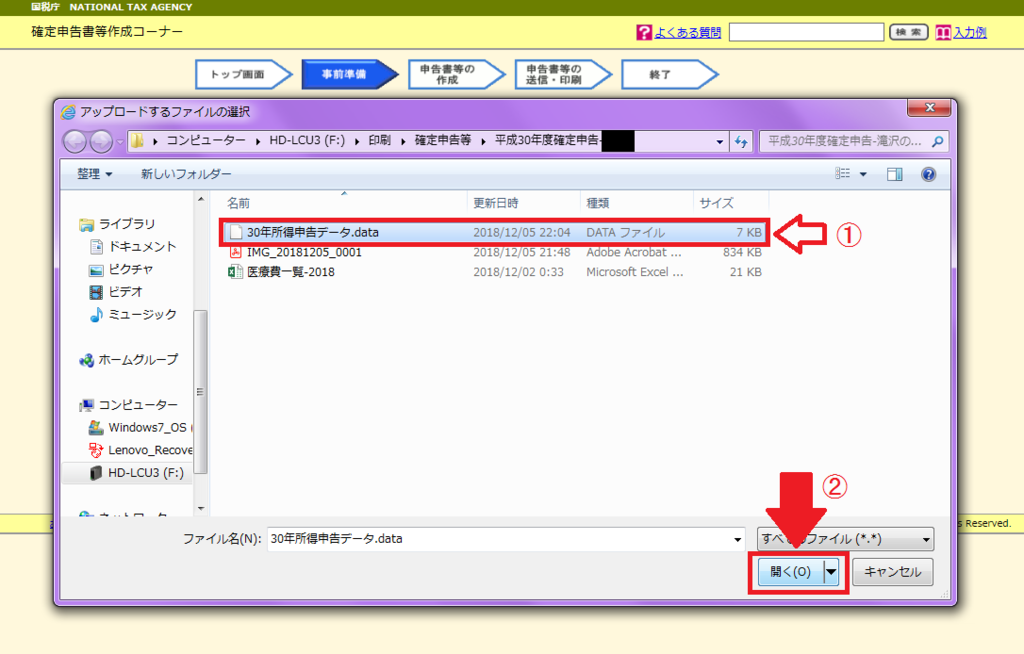
Task: Click the webpage search text field
Action: 807,32
